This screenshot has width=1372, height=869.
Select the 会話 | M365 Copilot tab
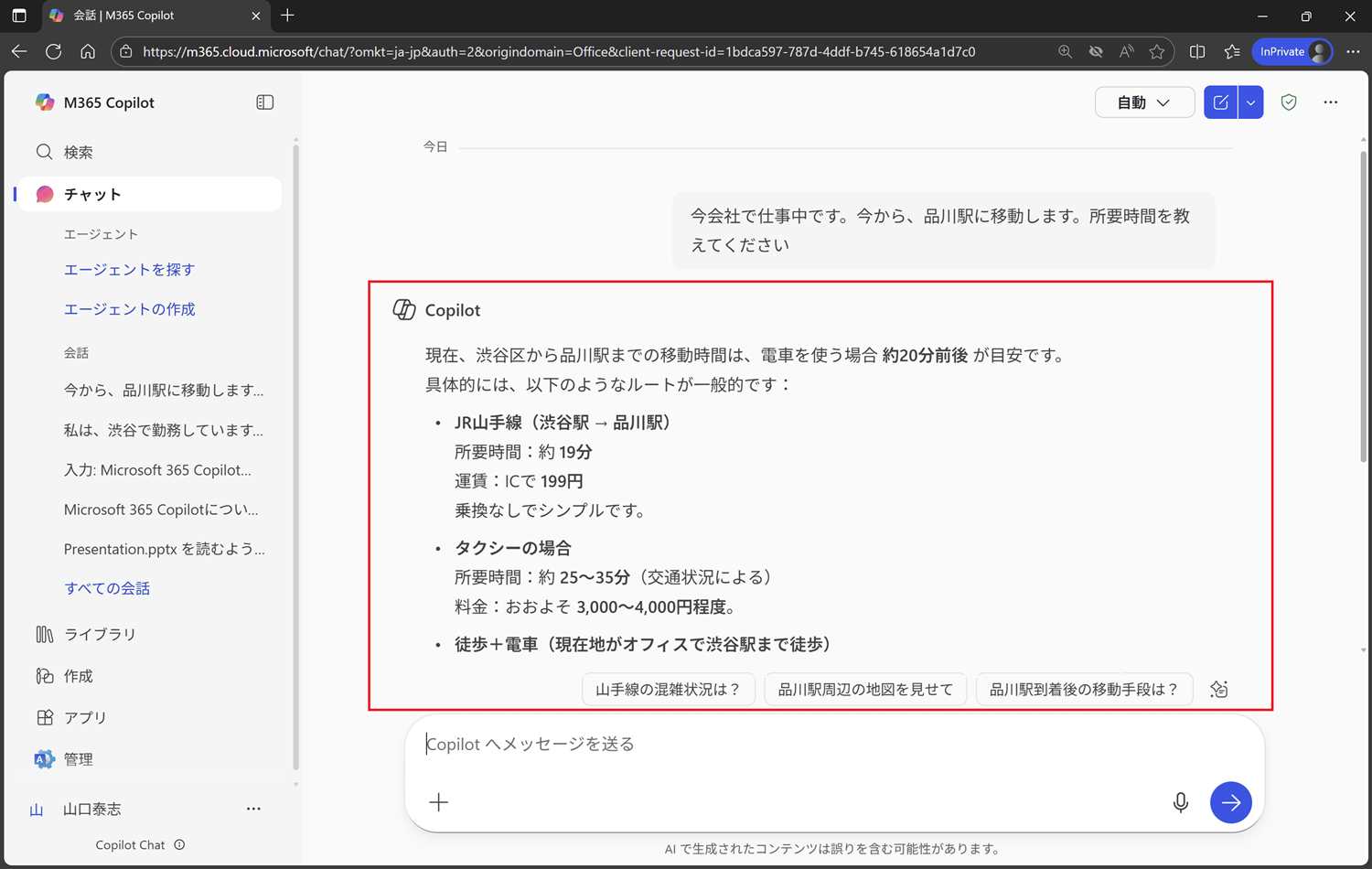(155, 16)
